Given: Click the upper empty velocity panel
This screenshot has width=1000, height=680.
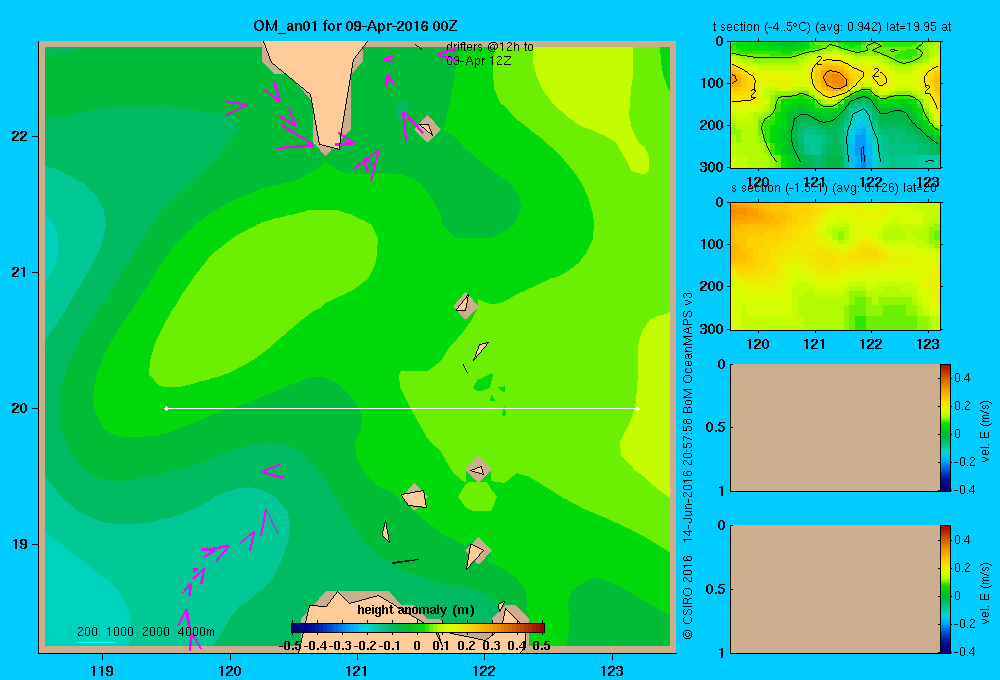Looking at the screenshot, I should 835,427.
